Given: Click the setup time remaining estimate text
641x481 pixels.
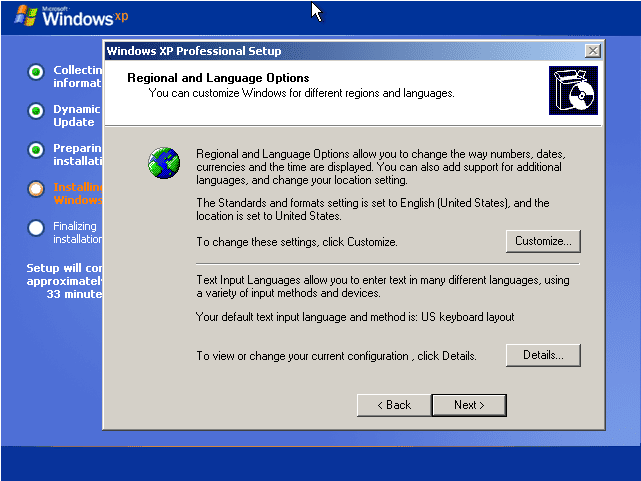Looking at the screenshot, I should (64, 281).
